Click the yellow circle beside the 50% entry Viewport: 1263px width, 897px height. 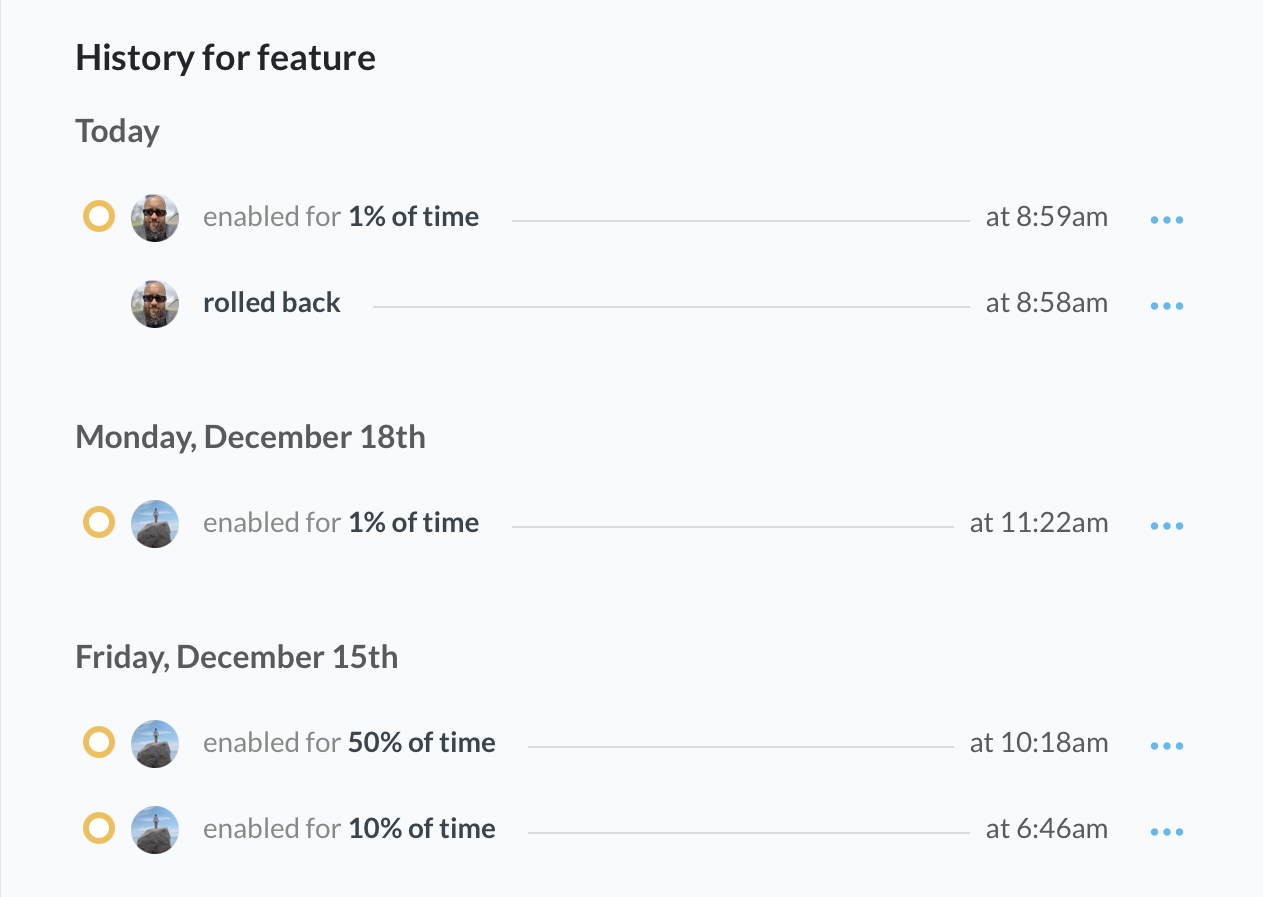click(98, 742)
